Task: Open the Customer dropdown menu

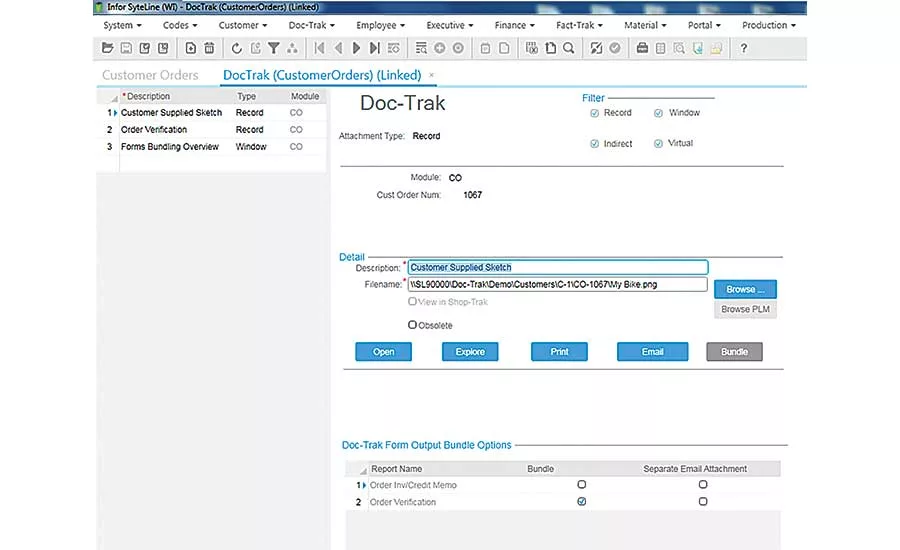Action: [243, 25]
